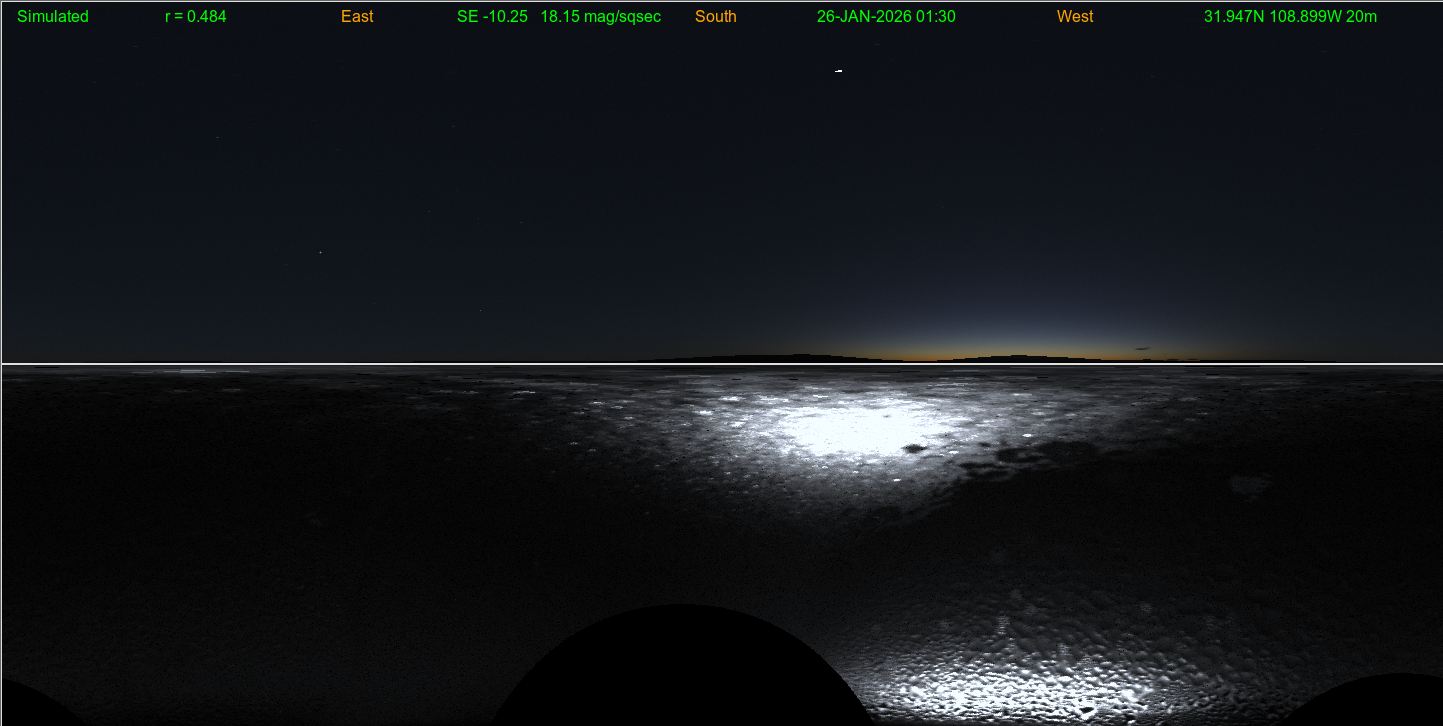Select the SE -10.25 reading
This screenshot has height=726, width=1443.
(492, 17)
